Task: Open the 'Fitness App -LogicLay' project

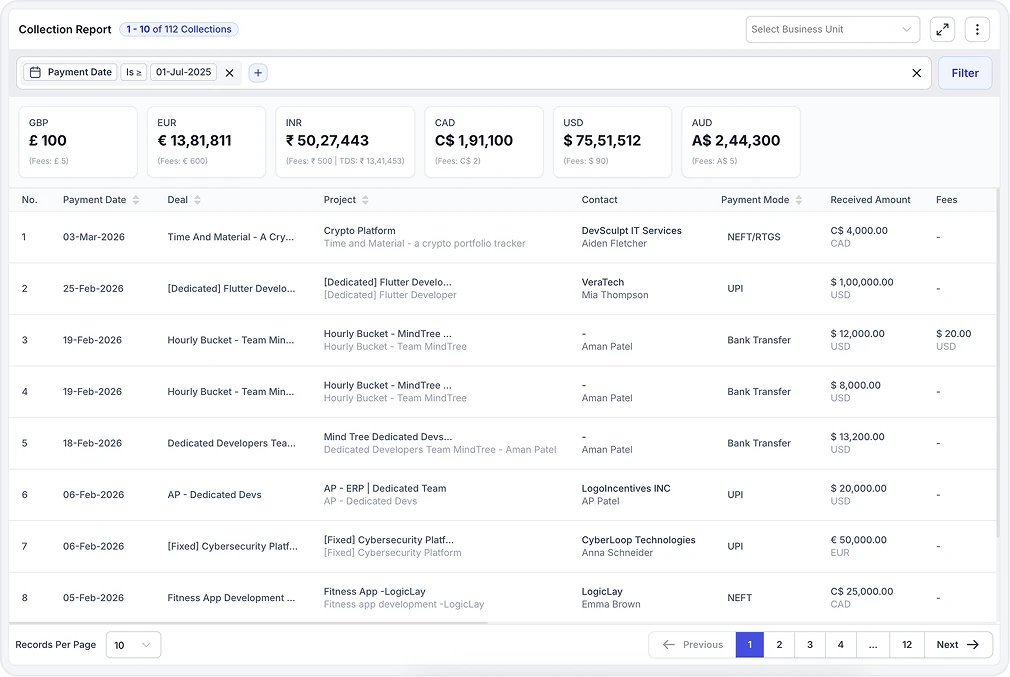Action: 374,591
